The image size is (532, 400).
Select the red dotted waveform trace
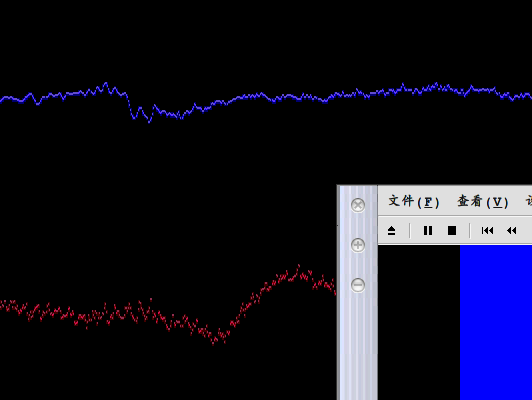pos(168,305)
